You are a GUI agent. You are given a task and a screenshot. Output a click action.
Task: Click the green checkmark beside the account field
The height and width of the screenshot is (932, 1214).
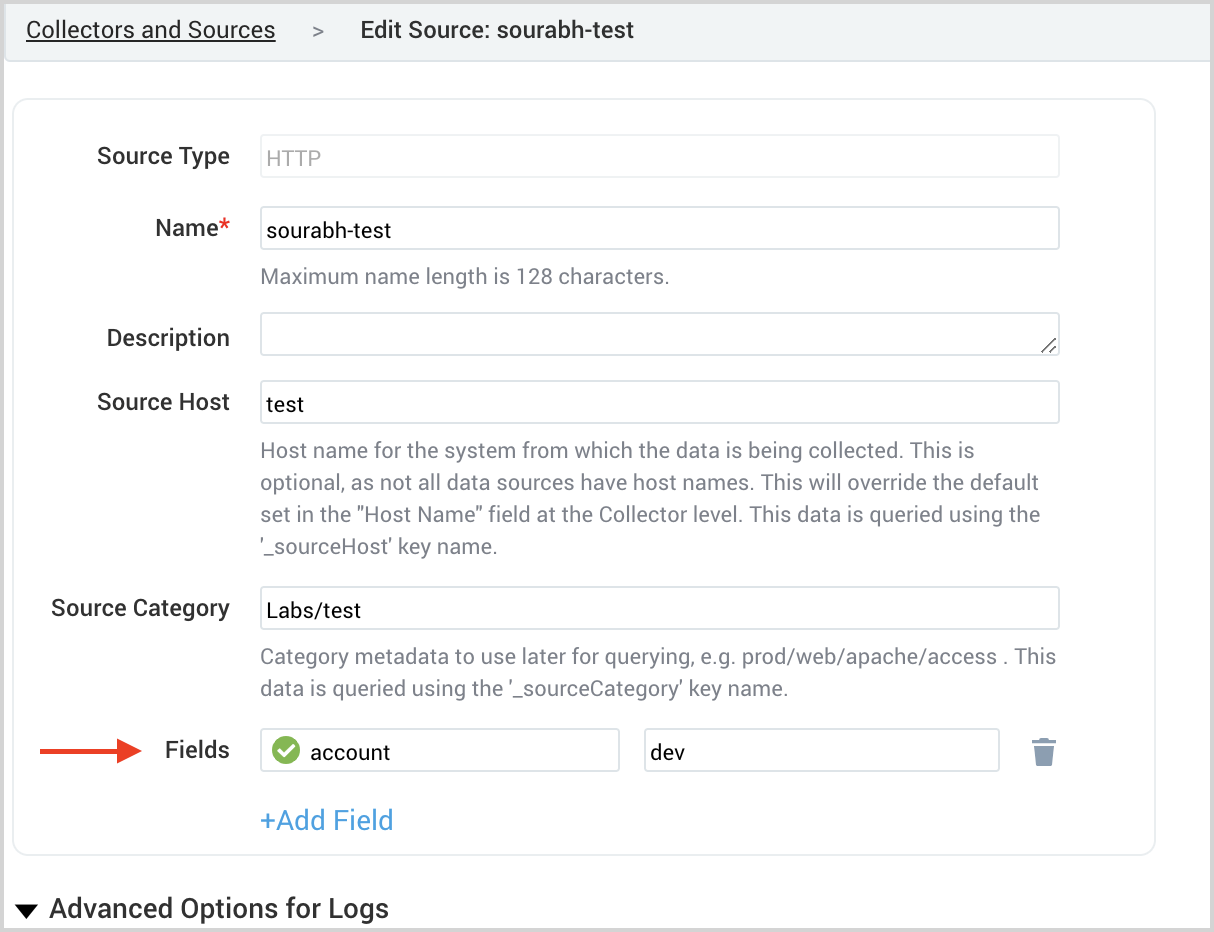285,750
